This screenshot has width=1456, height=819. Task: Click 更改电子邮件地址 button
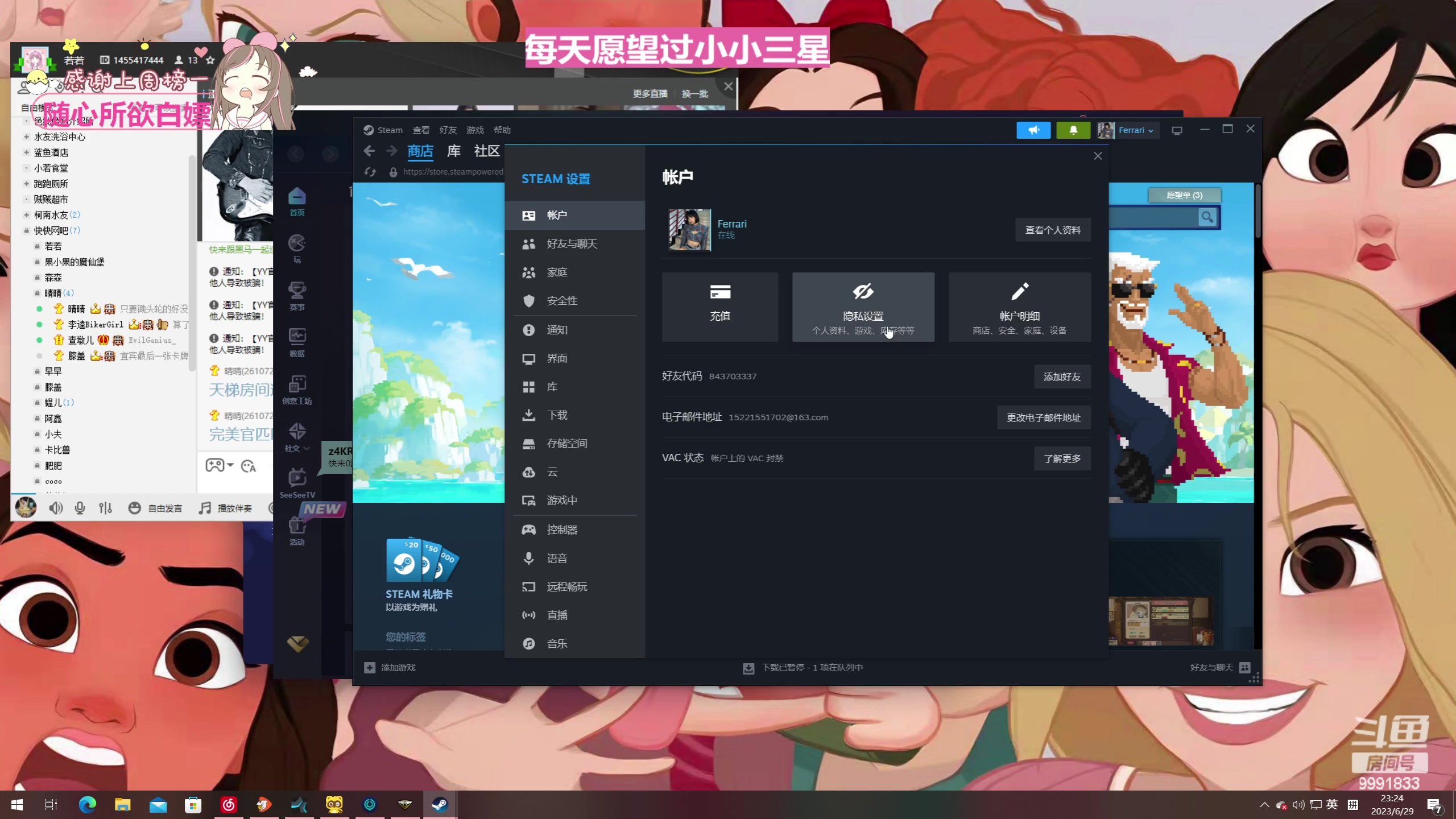tap(1044, 417)
